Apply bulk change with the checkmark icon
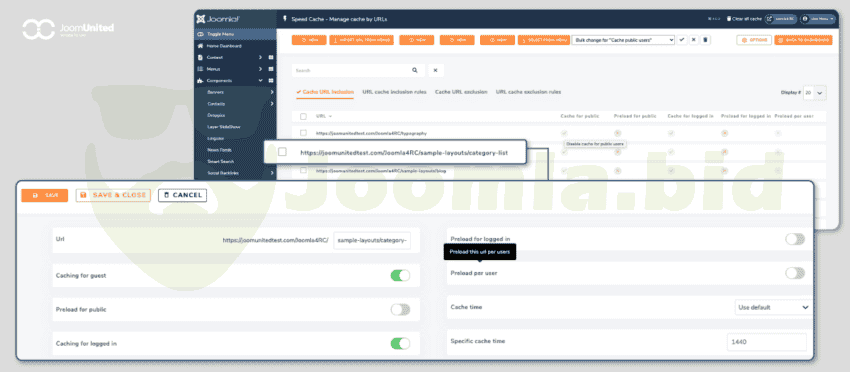The image size is (850, 372). [682, 40]
